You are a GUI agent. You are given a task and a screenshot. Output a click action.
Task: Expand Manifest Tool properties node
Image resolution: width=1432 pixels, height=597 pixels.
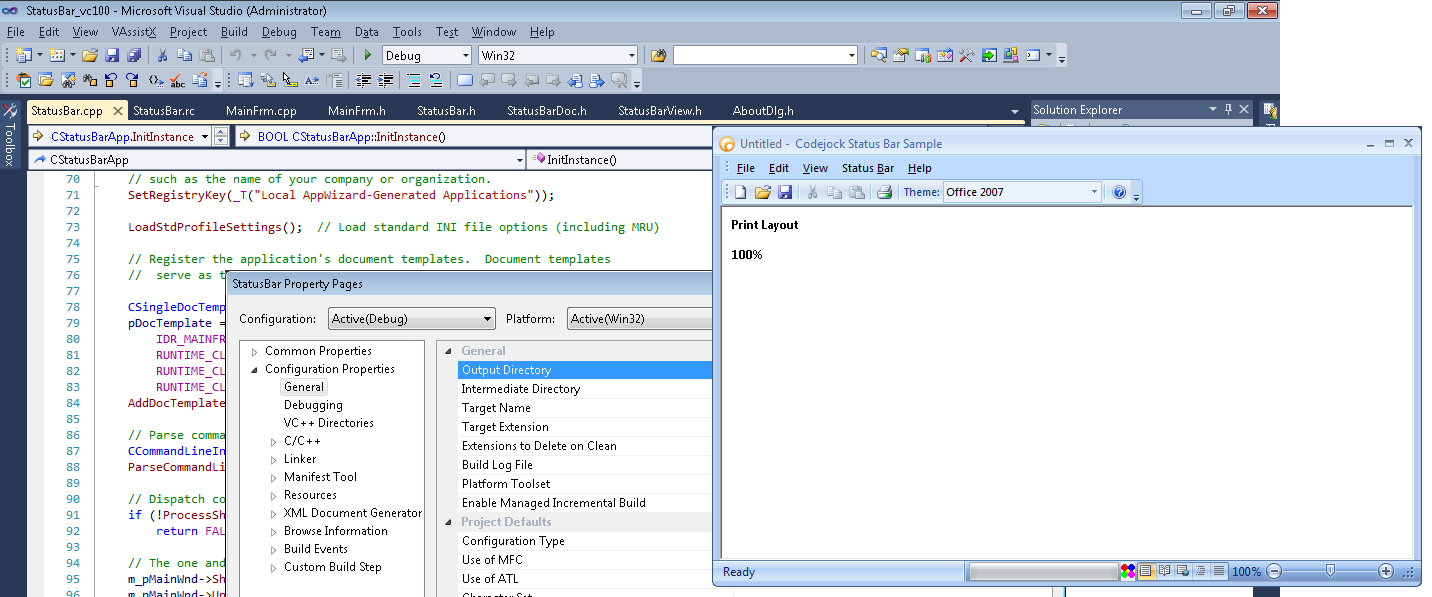point(274,477)
